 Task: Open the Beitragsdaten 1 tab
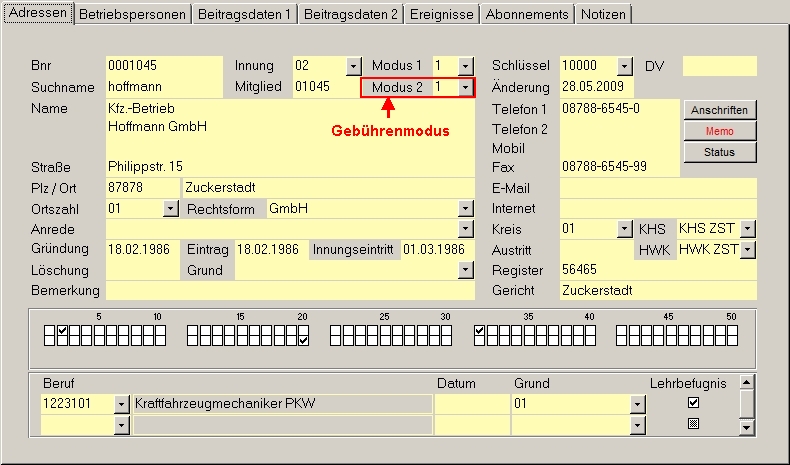click(x=245, y=14)
